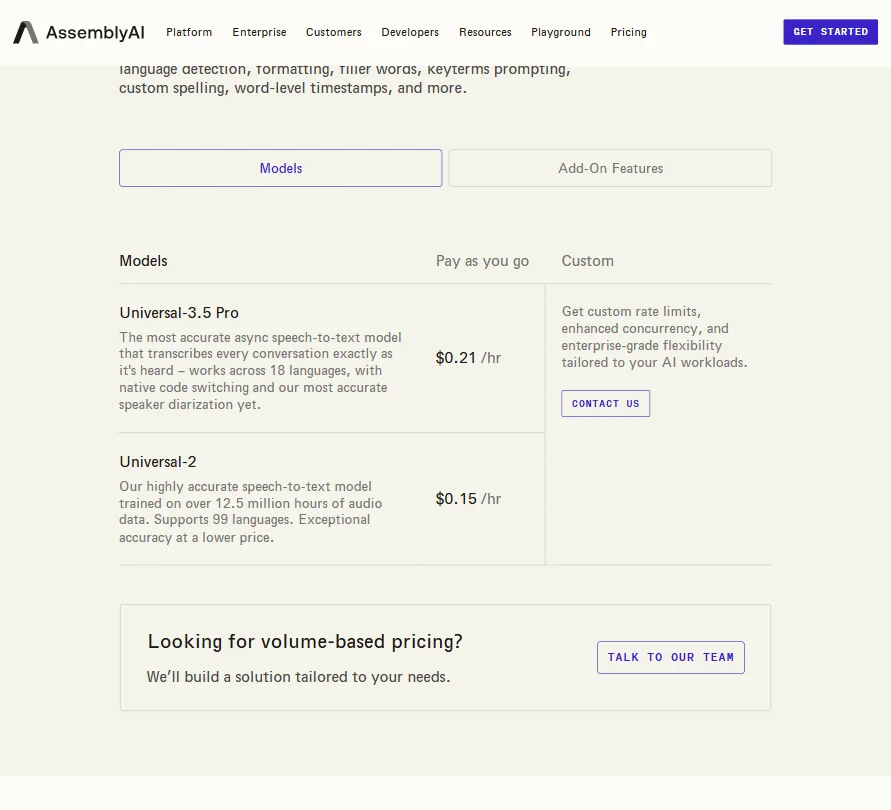Click the AssemblyAI wordmark text
891x810 pixels.
pos(95,33)
